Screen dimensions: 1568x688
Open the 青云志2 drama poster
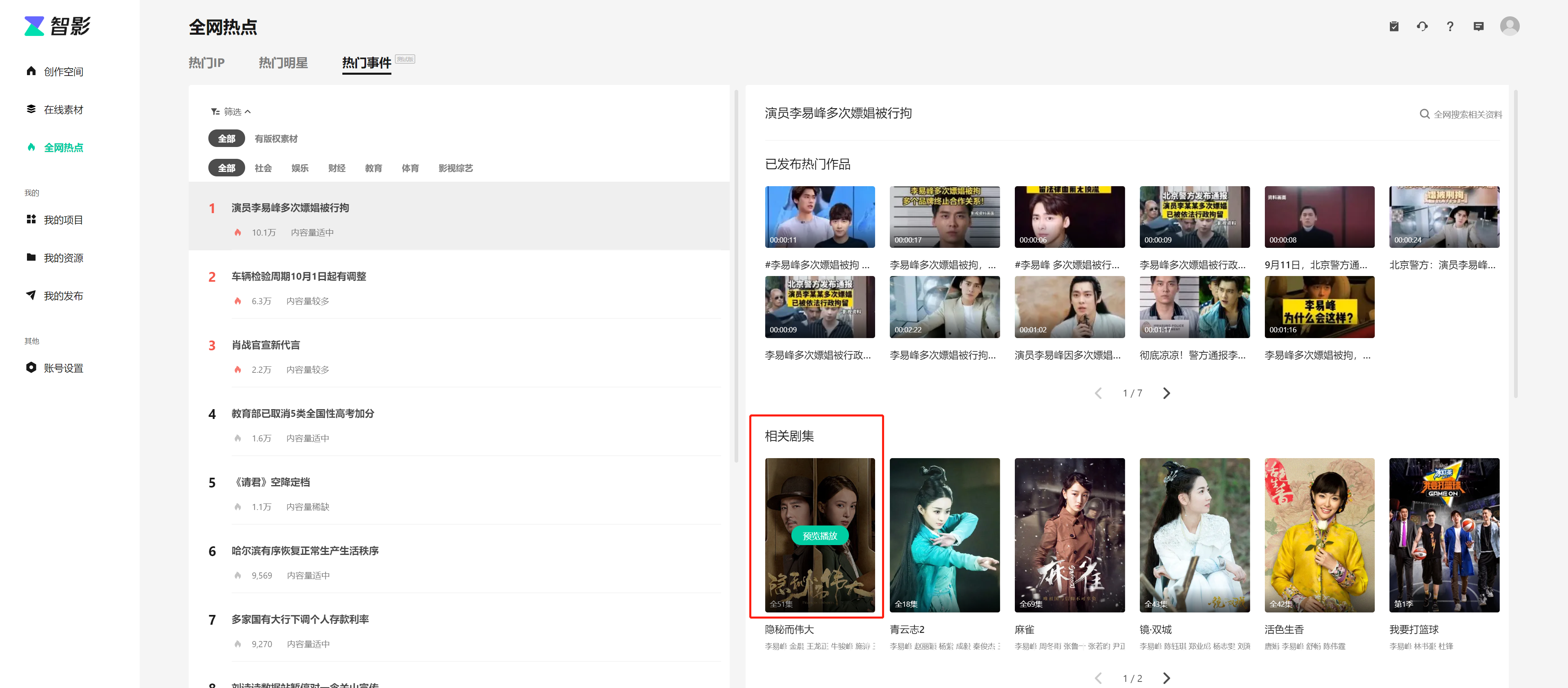pyautogui.click(x=944, y=535)
